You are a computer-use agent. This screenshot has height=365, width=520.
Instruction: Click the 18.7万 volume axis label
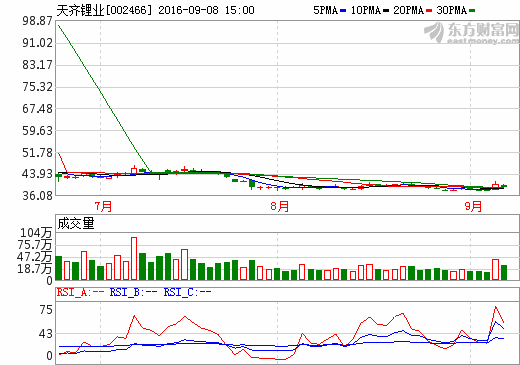click(x=35, y=268)
